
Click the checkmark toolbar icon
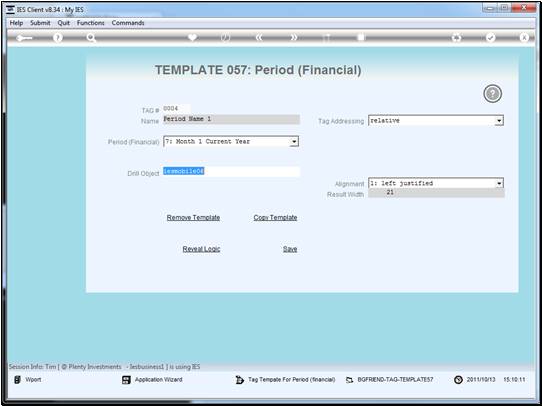pyautogui.click(x=490, y=37)
